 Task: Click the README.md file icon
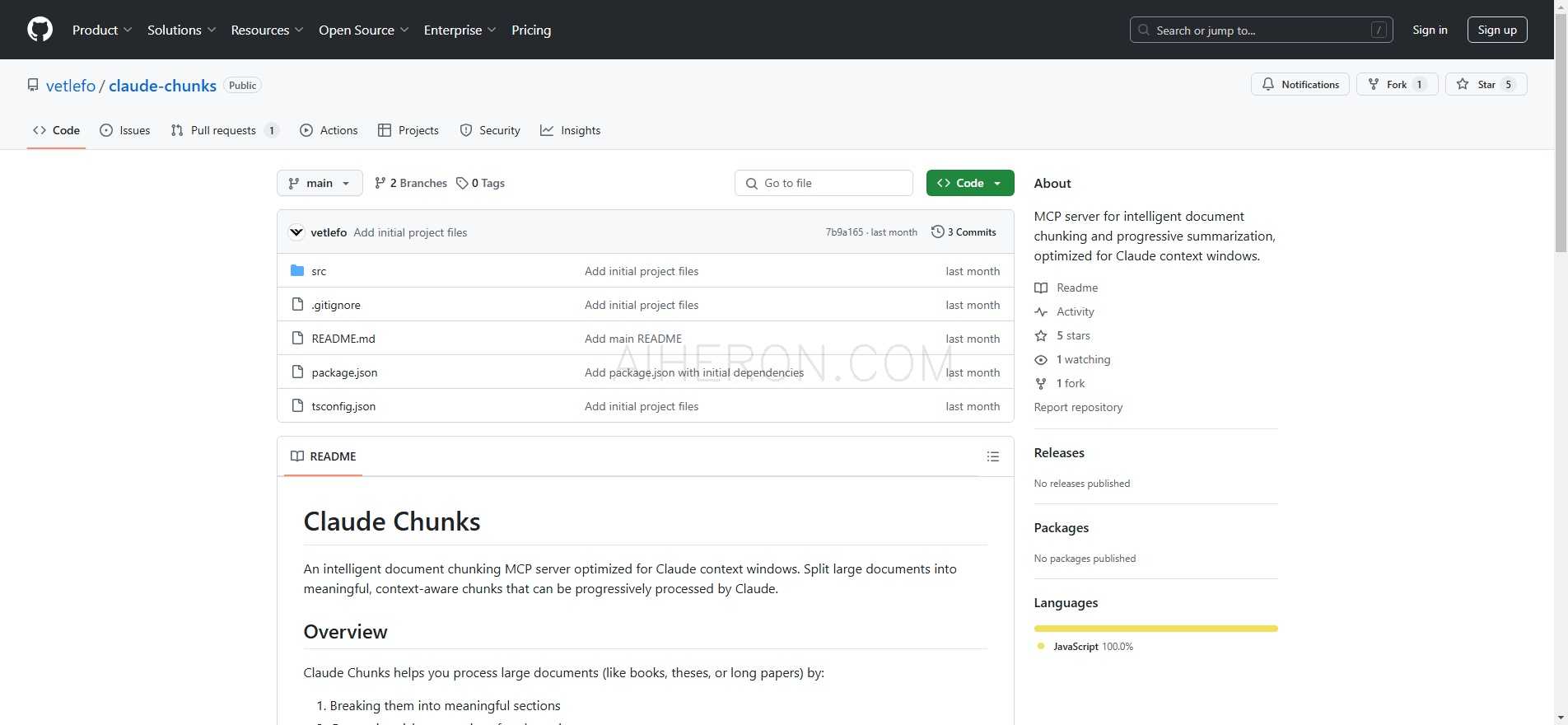(x=297, y=338)
